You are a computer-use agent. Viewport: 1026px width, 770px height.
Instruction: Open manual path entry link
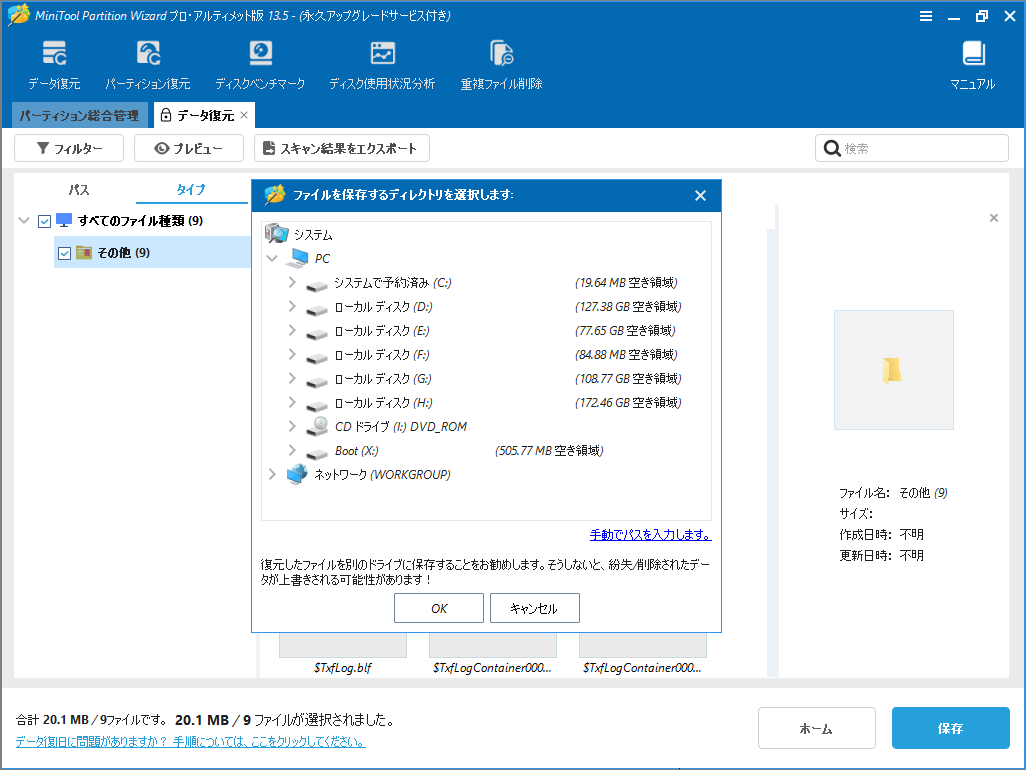click(x=649, y=535)
